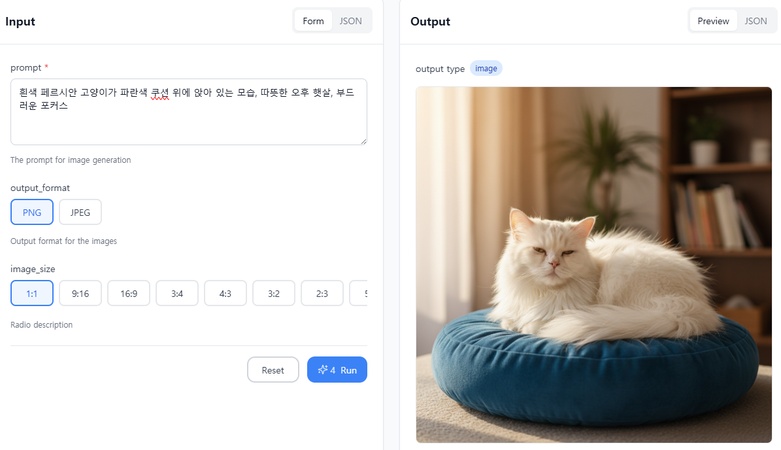Run the image generation
Screen dimensions: 781x450
[x=337, y=370]
